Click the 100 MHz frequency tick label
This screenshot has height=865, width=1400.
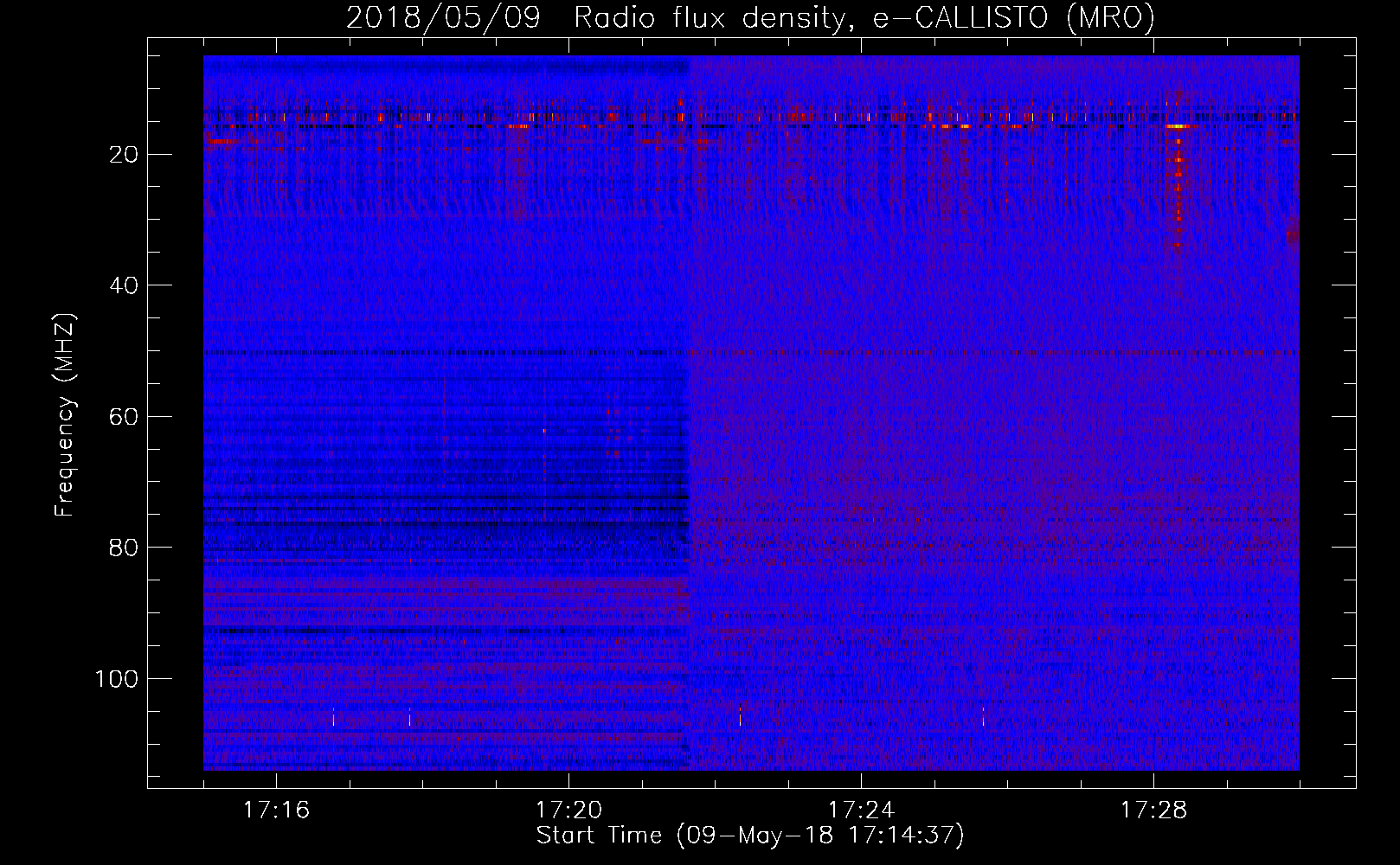[x=116, y=679]
